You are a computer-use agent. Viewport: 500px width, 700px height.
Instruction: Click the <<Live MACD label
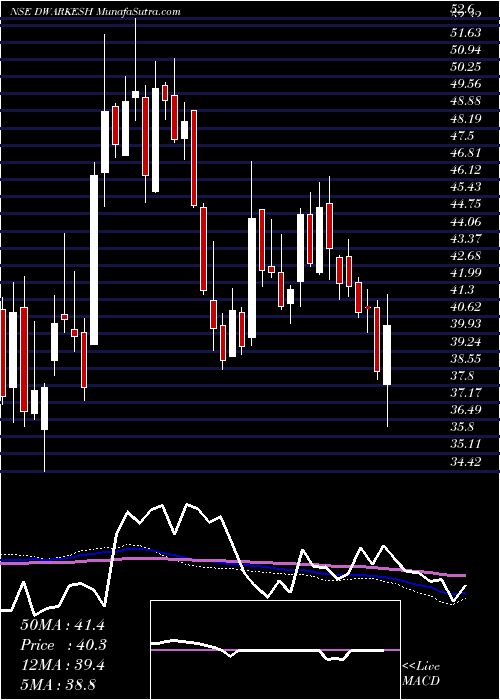pyautogui.click(x=421, y=674)
